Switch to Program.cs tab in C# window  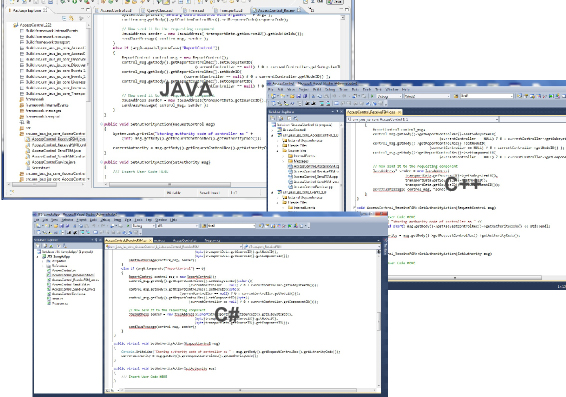pyautogui.click(x=212, y=240)
